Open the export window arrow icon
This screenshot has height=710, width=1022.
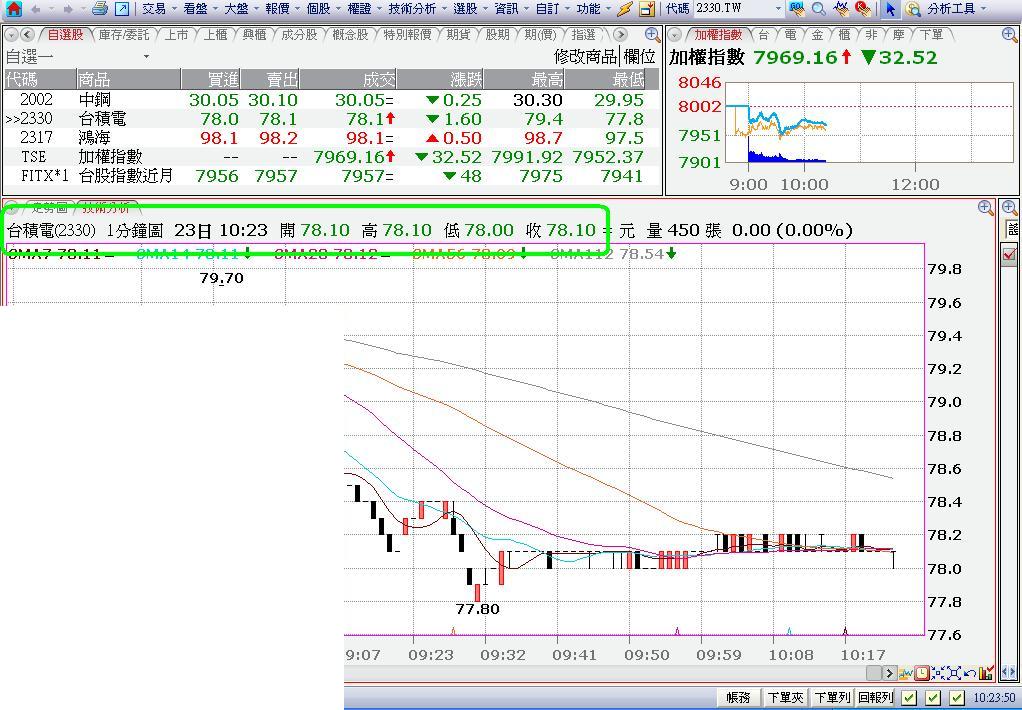click(x=121, y=8)
